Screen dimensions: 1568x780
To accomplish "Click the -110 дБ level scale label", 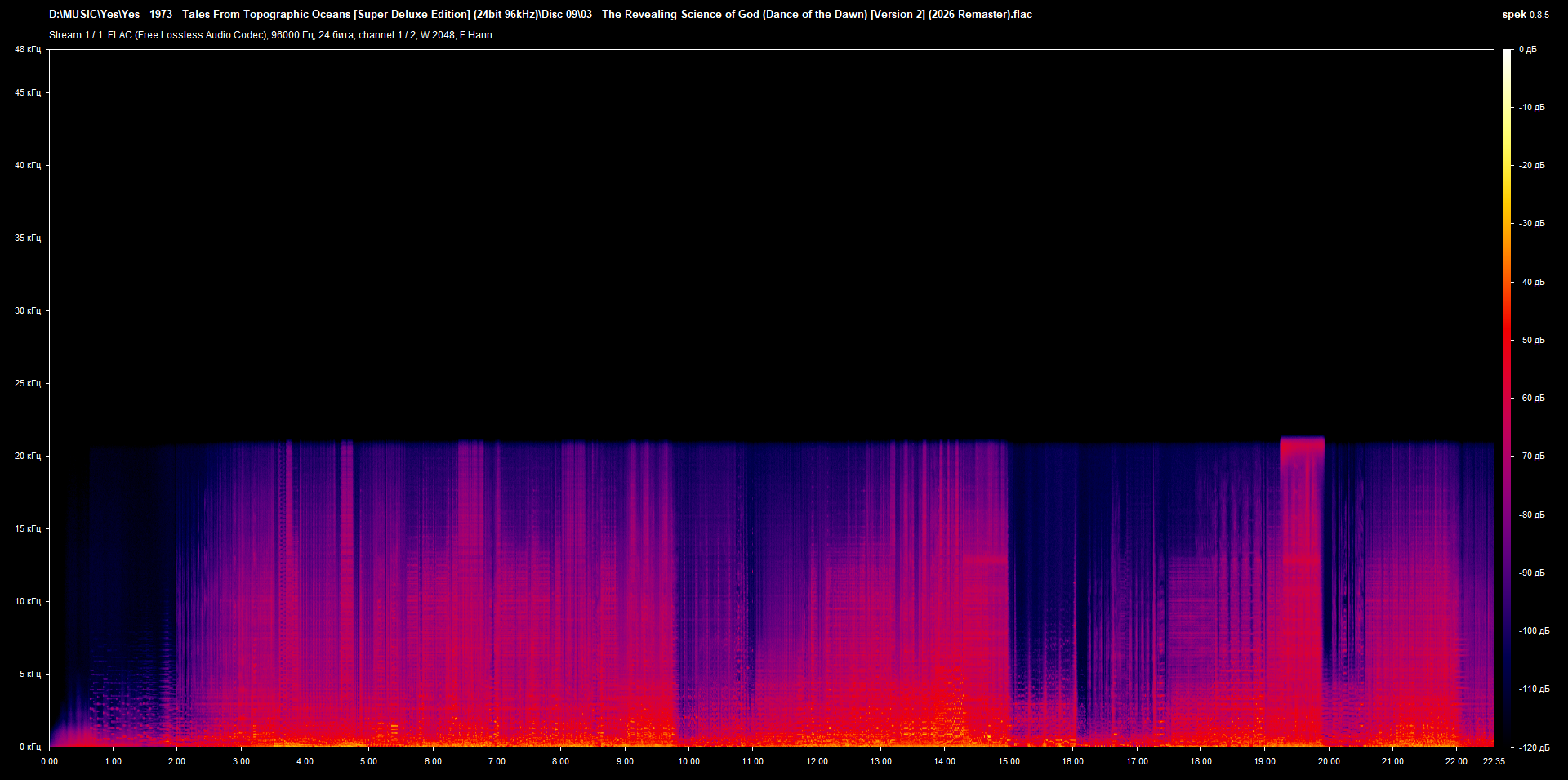I will pyautogui.click(x=1535, y=689).
